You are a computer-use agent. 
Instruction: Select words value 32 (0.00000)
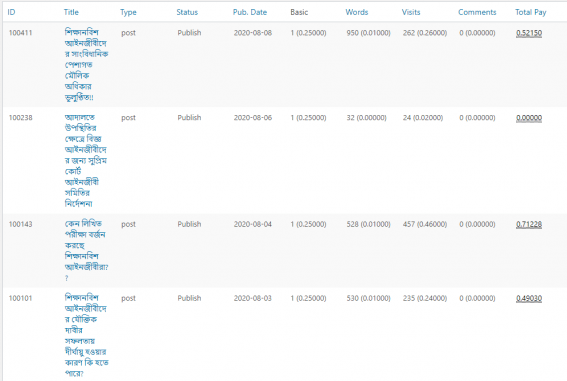[x=366, y=118]
